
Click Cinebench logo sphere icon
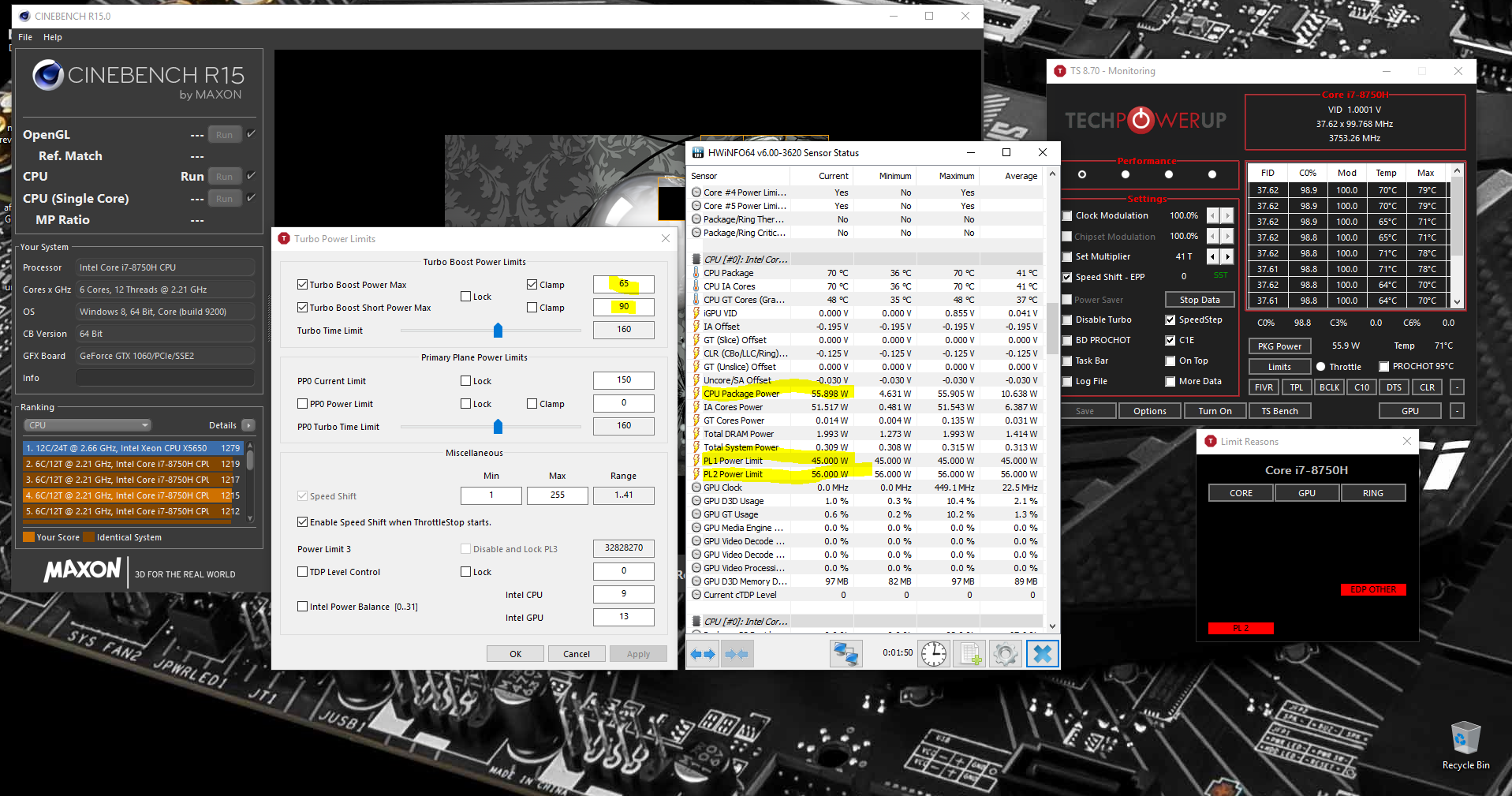tap(48, 76)
